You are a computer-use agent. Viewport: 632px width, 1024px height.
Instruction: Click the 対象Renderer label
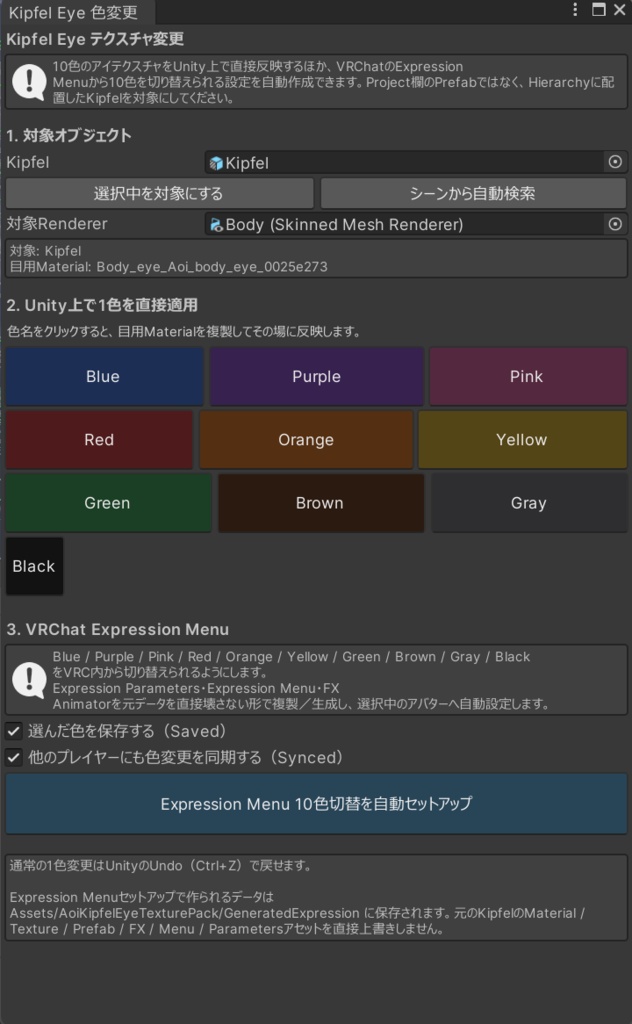(x=57, y=224)
